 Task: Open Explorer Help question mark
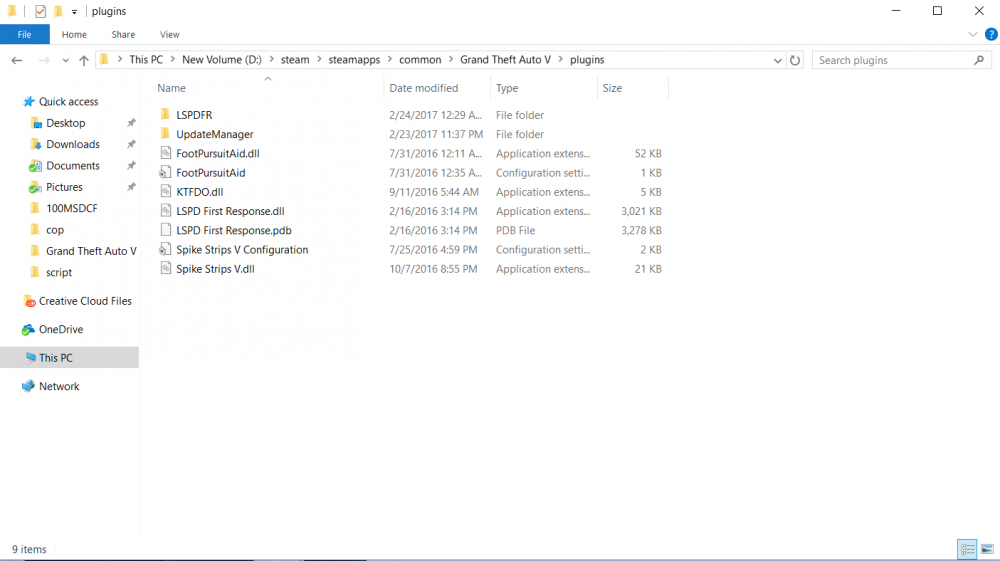[990, 34]
